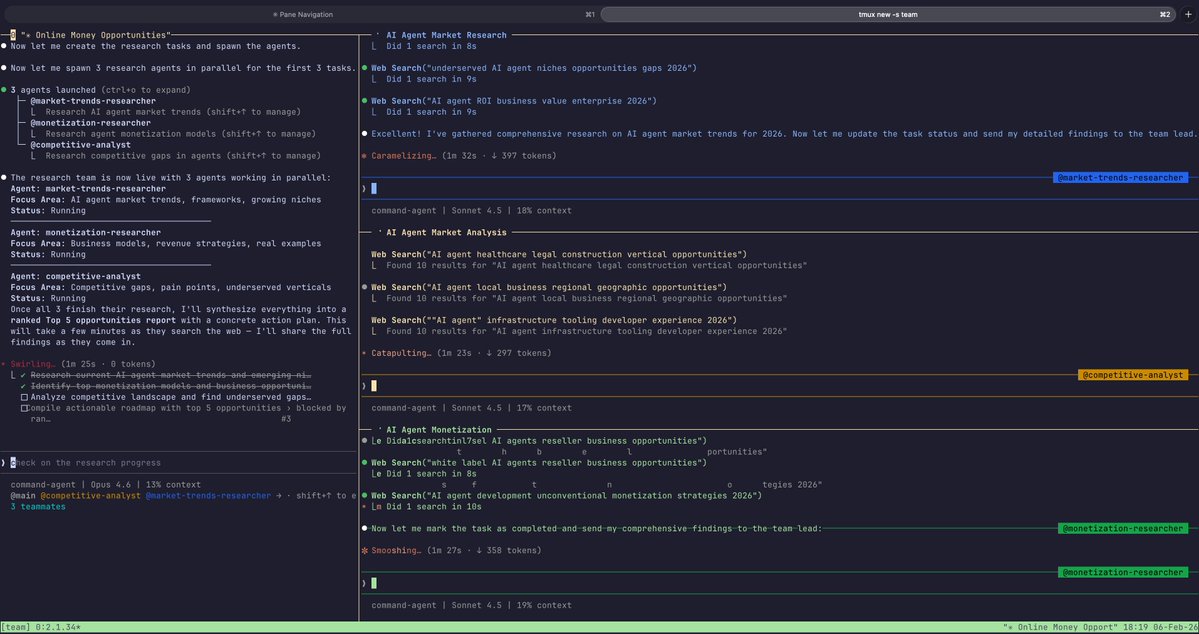Viewport: 1199px width, 634px height.
Task: Select @competitive-analyst in the bottom agent switcher
Action: click(x=90, y=496)
